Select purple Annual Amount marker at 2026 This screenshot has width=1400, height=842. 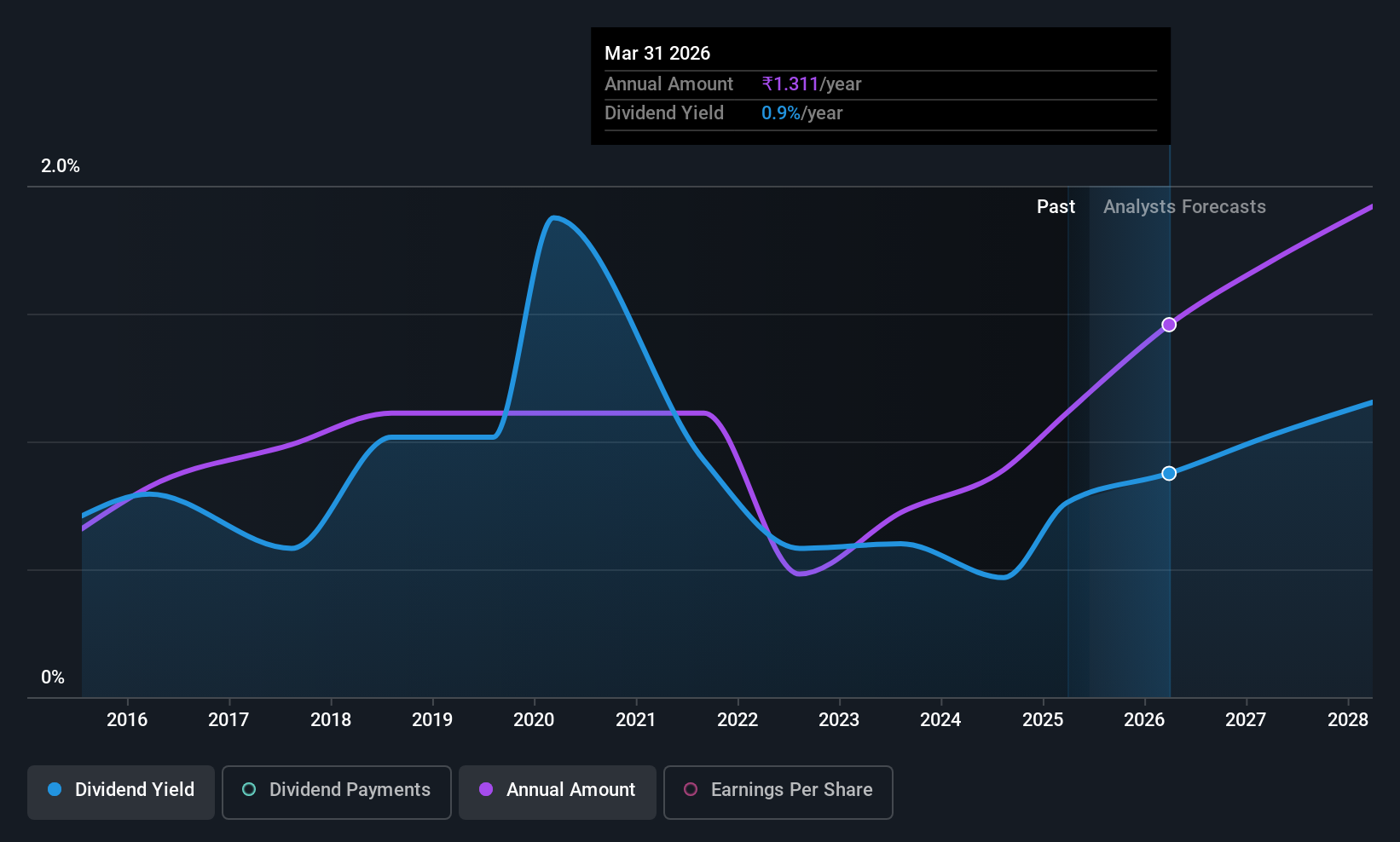click(x=1169, y=325)
